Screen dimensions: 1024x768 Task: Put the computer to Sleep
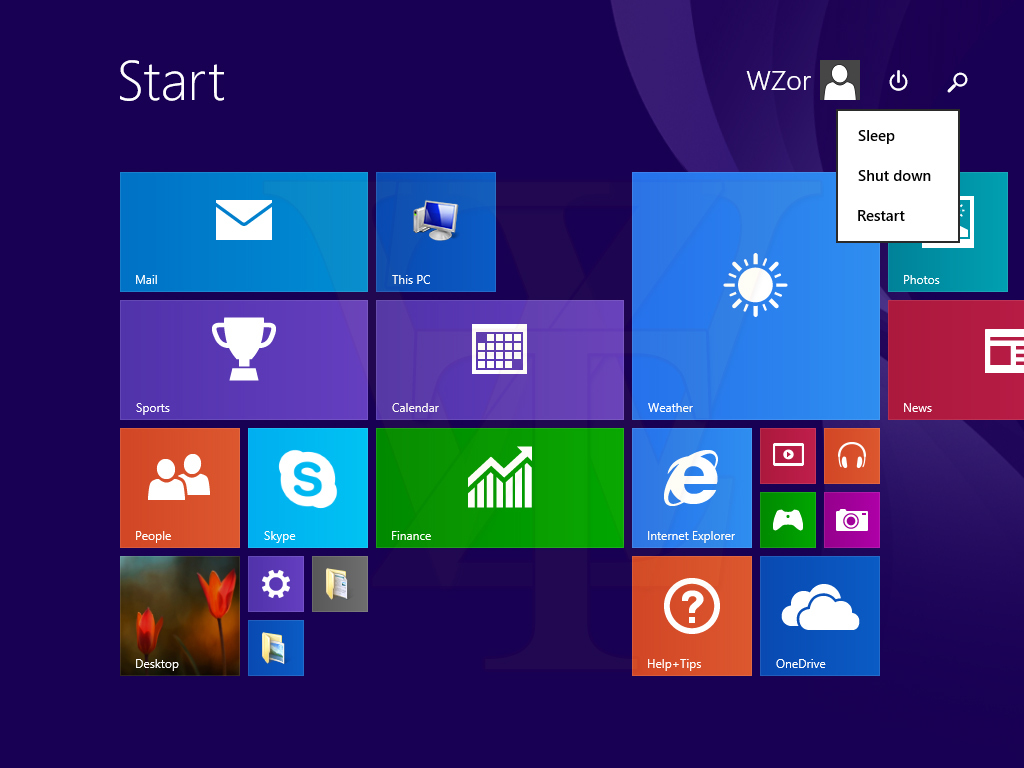876,135
